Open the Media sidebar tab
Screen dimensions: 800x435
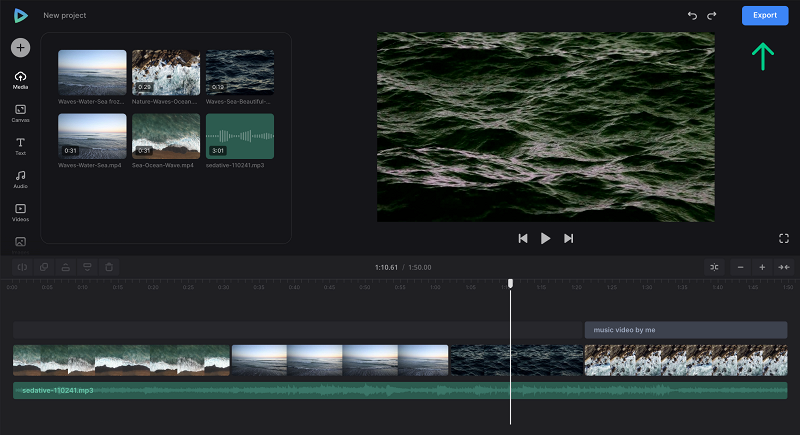tap(20, 80)
